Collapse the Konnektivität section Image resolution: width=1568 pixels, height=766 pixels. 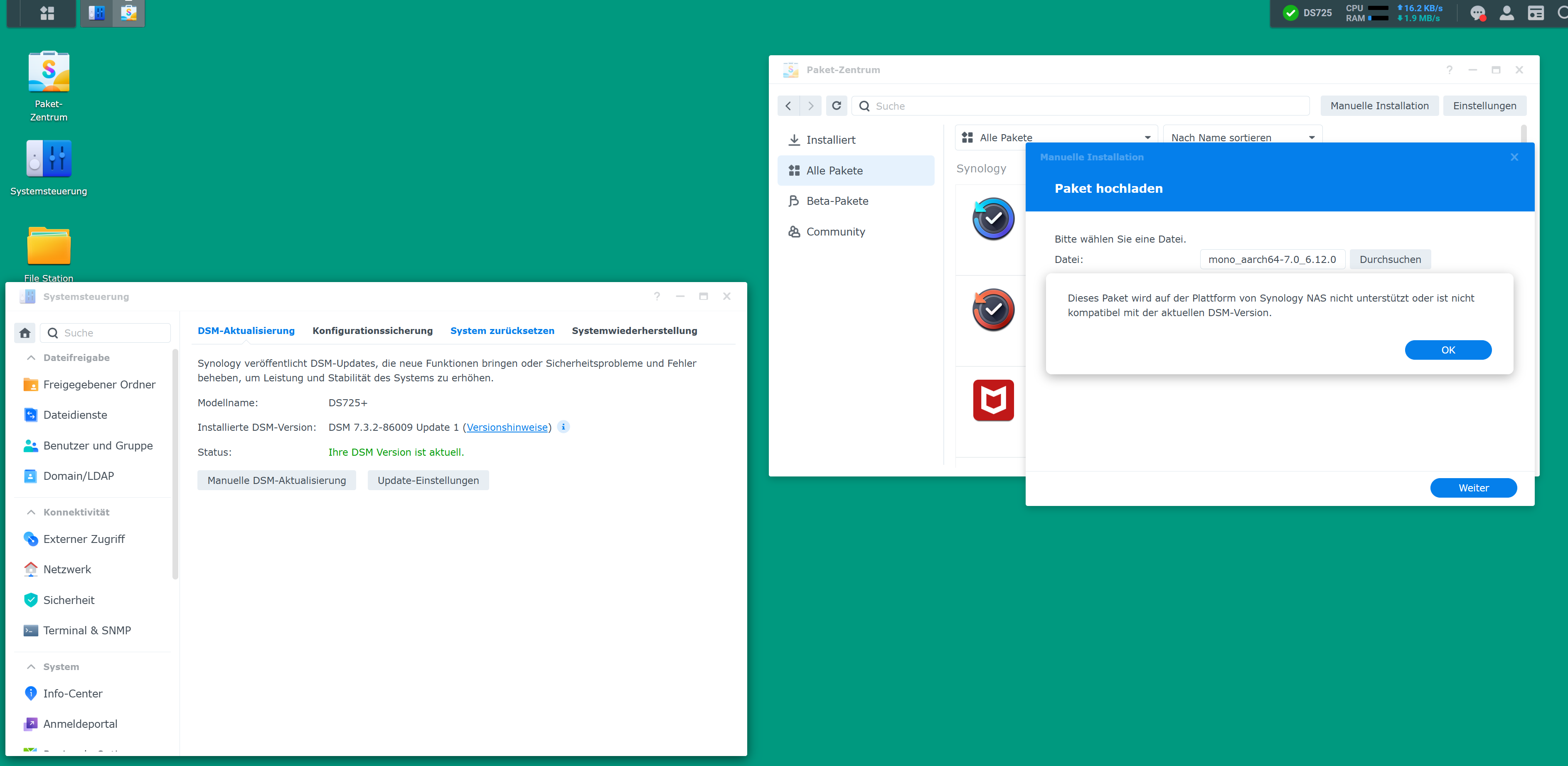(x=31, y=512)
